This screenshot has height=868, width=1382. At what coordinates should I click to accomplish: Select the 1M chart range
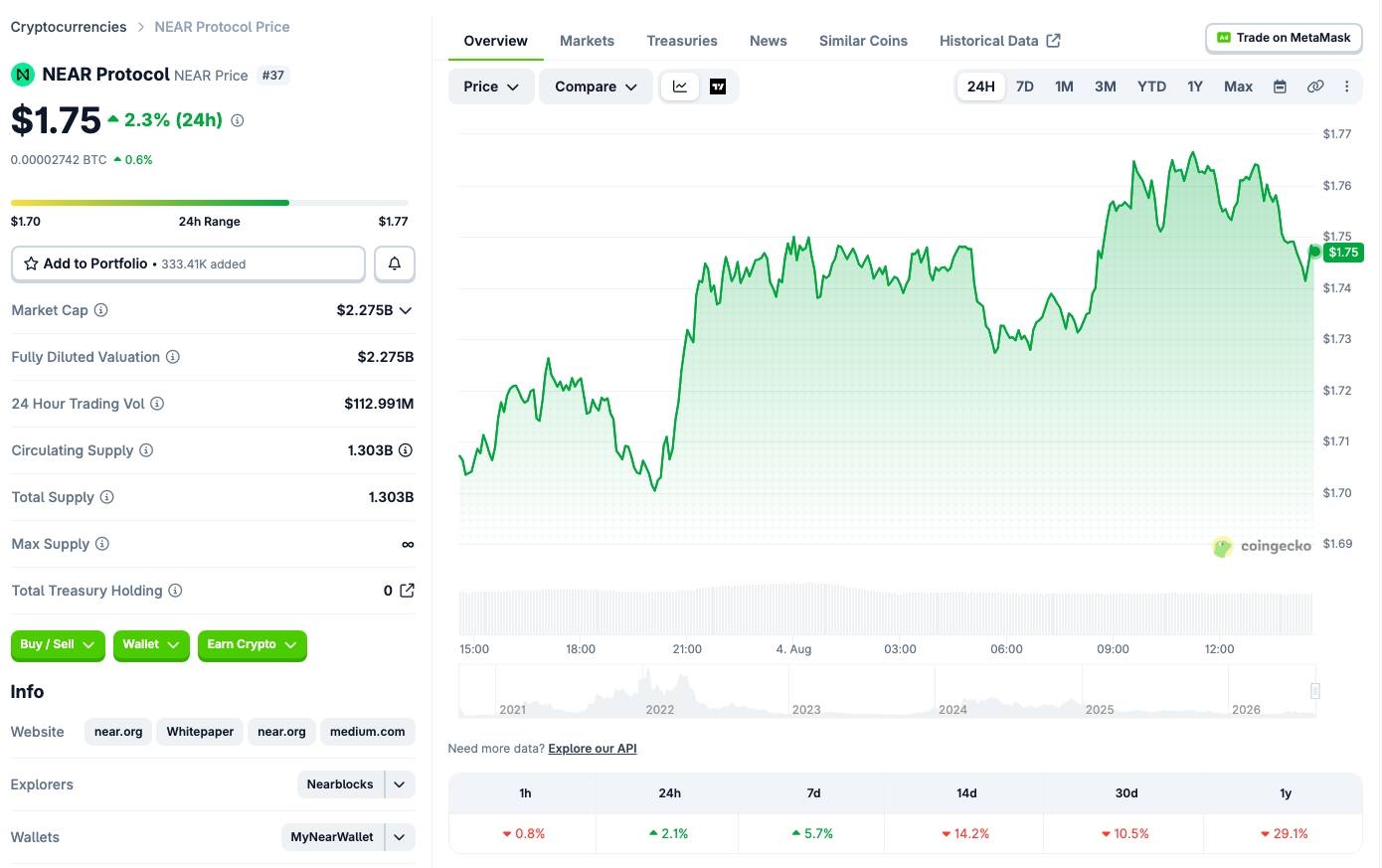coord(1064,87)
